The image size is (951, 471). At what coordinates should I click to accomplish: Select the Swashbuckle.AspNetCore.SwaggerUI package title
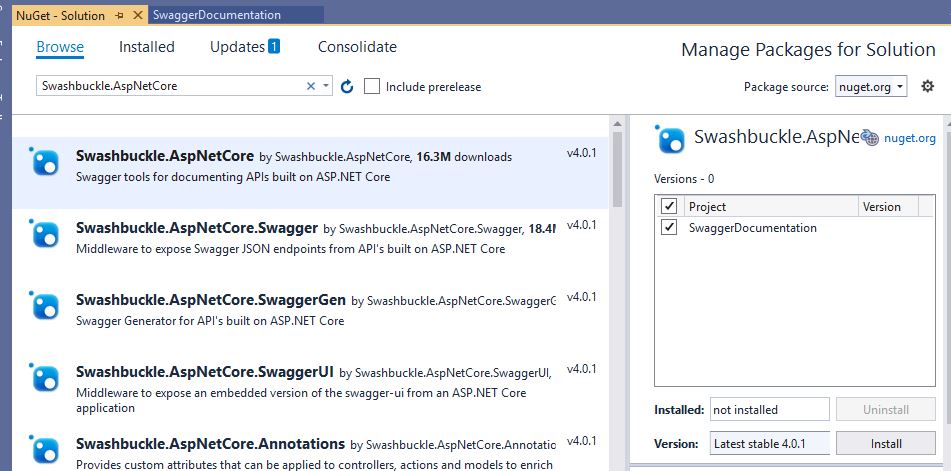[x=205, y=372]
